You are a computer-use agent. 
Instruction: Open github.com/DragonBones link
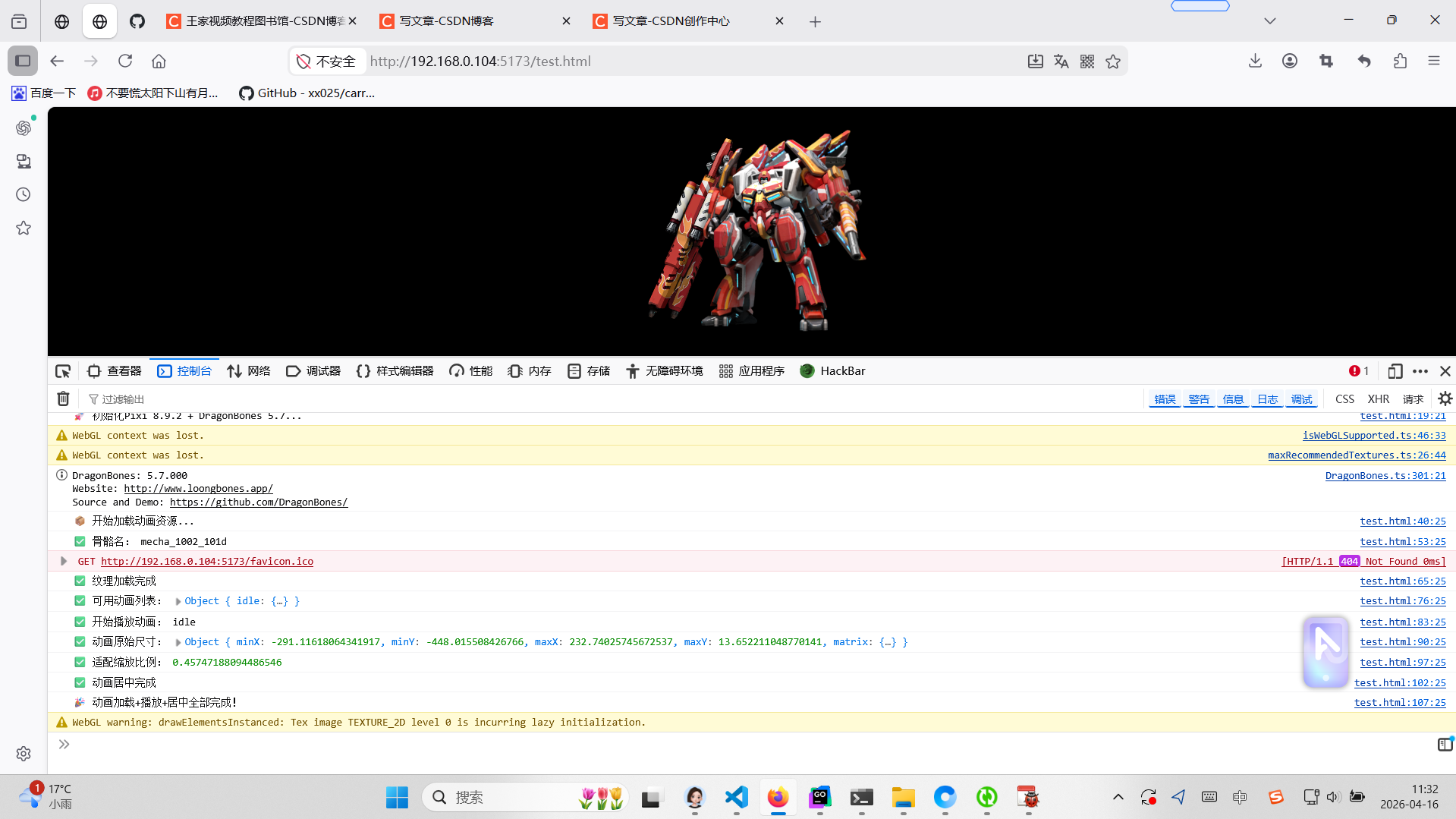click(259, 502)
